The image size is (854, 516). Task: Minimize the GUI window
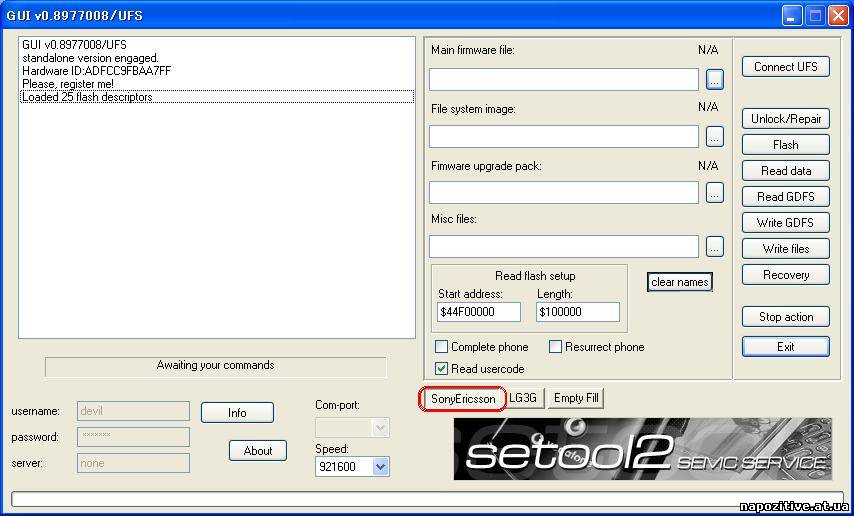[x=792, y=16]
